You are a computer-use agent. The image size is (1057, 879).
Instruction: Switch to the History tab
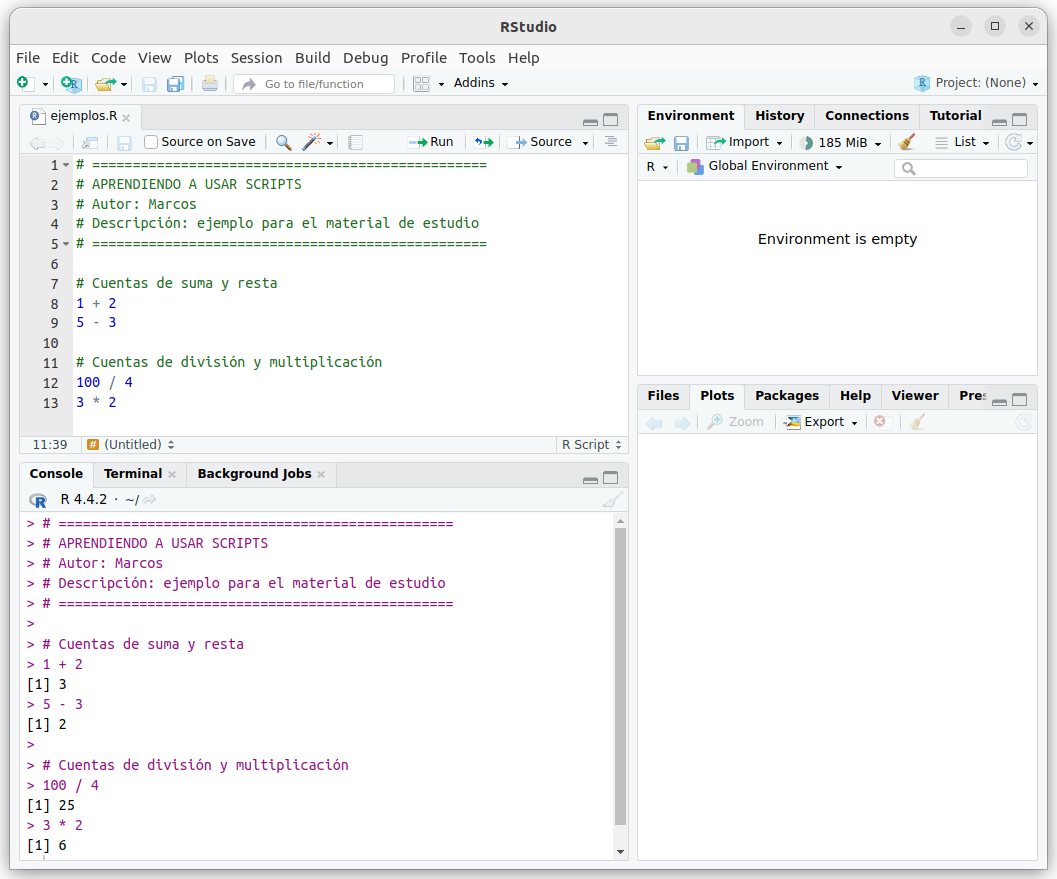coord(779,116)
